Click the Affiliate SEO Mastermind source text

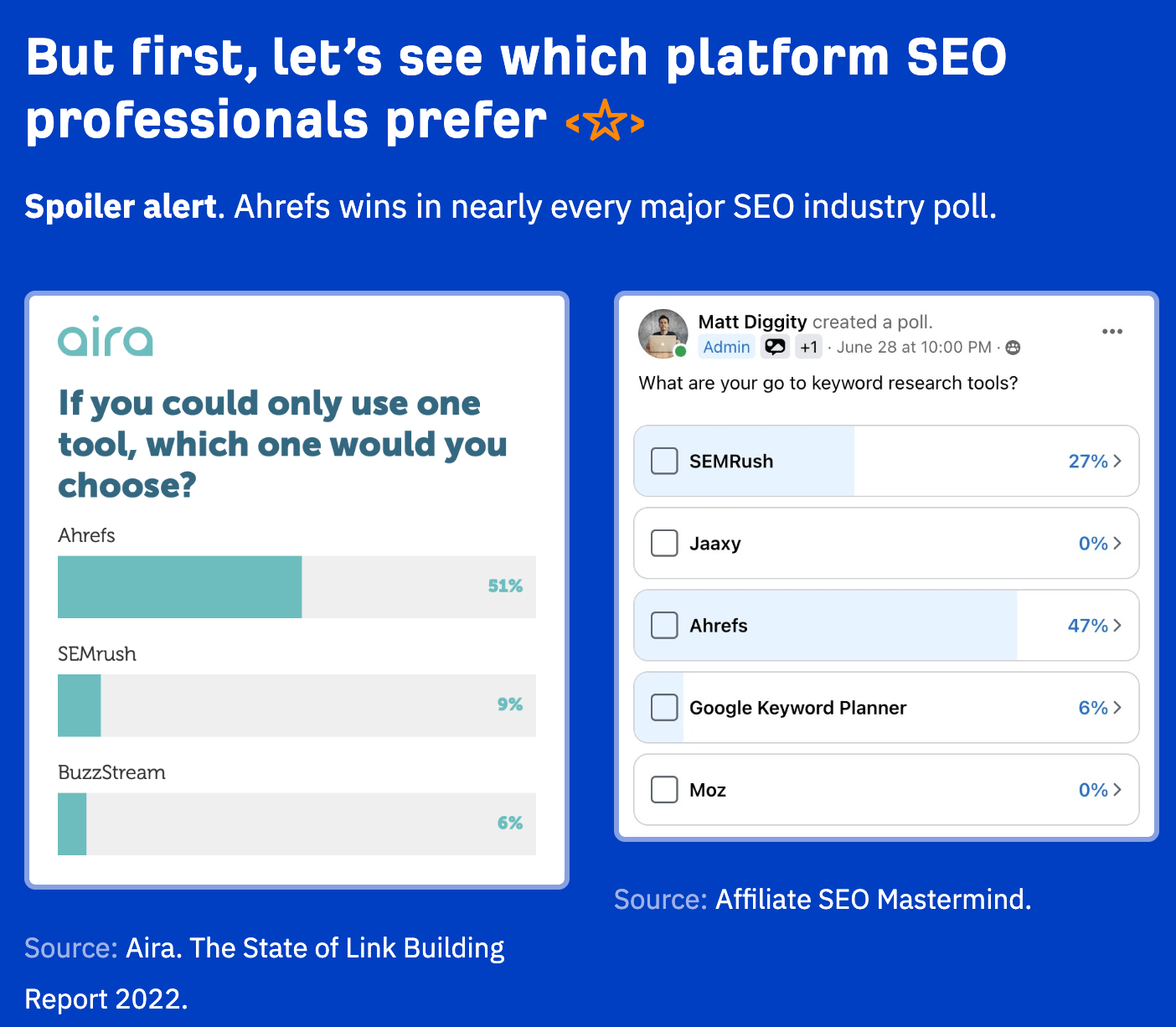872,899
